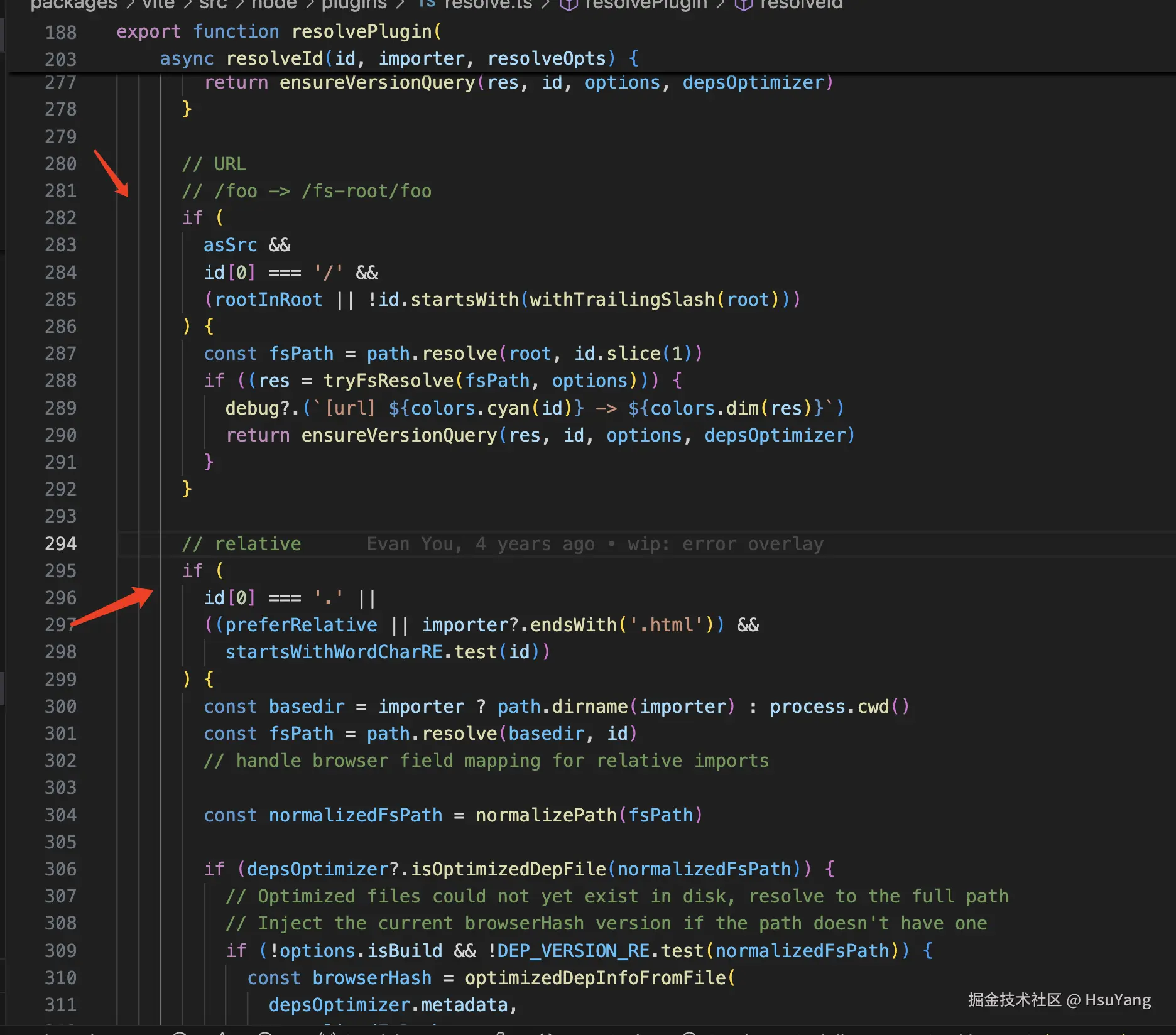Click the closing brace on line 292
Image resolution: width=1176 pixels, height=1035 pixels.
click(x=187, y=489)
